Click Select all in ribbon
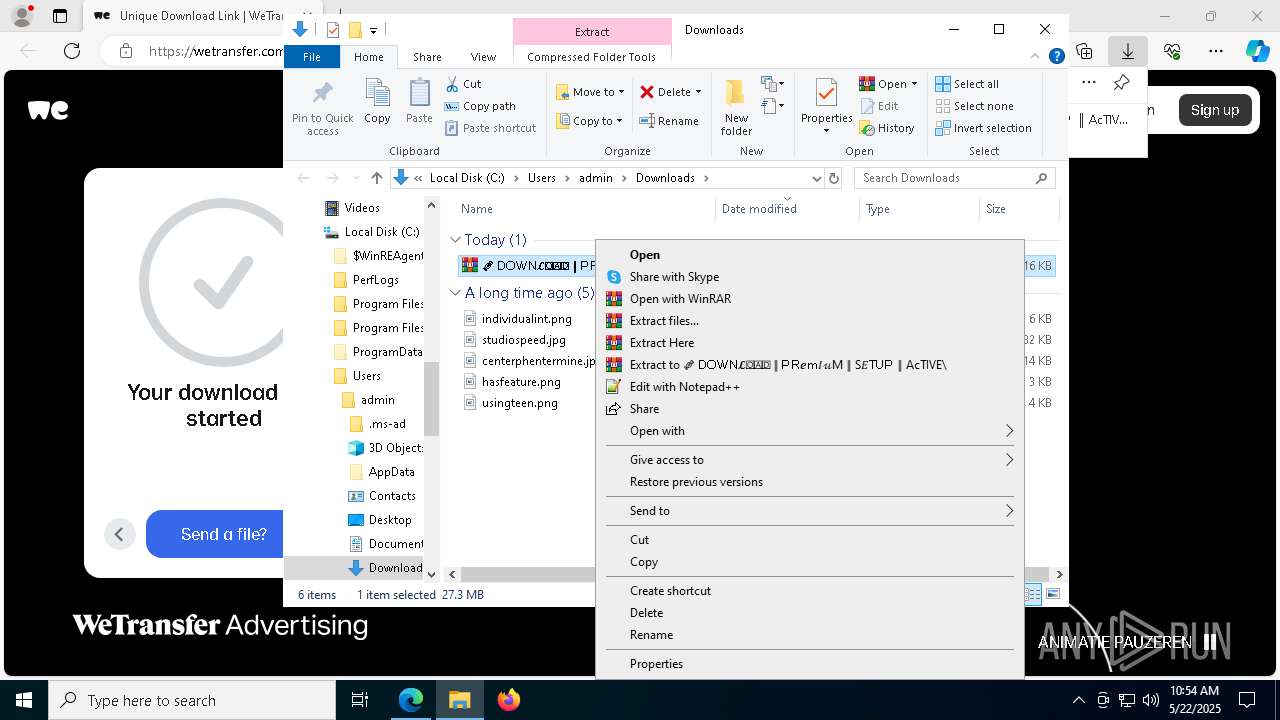 tap(967, 84)
